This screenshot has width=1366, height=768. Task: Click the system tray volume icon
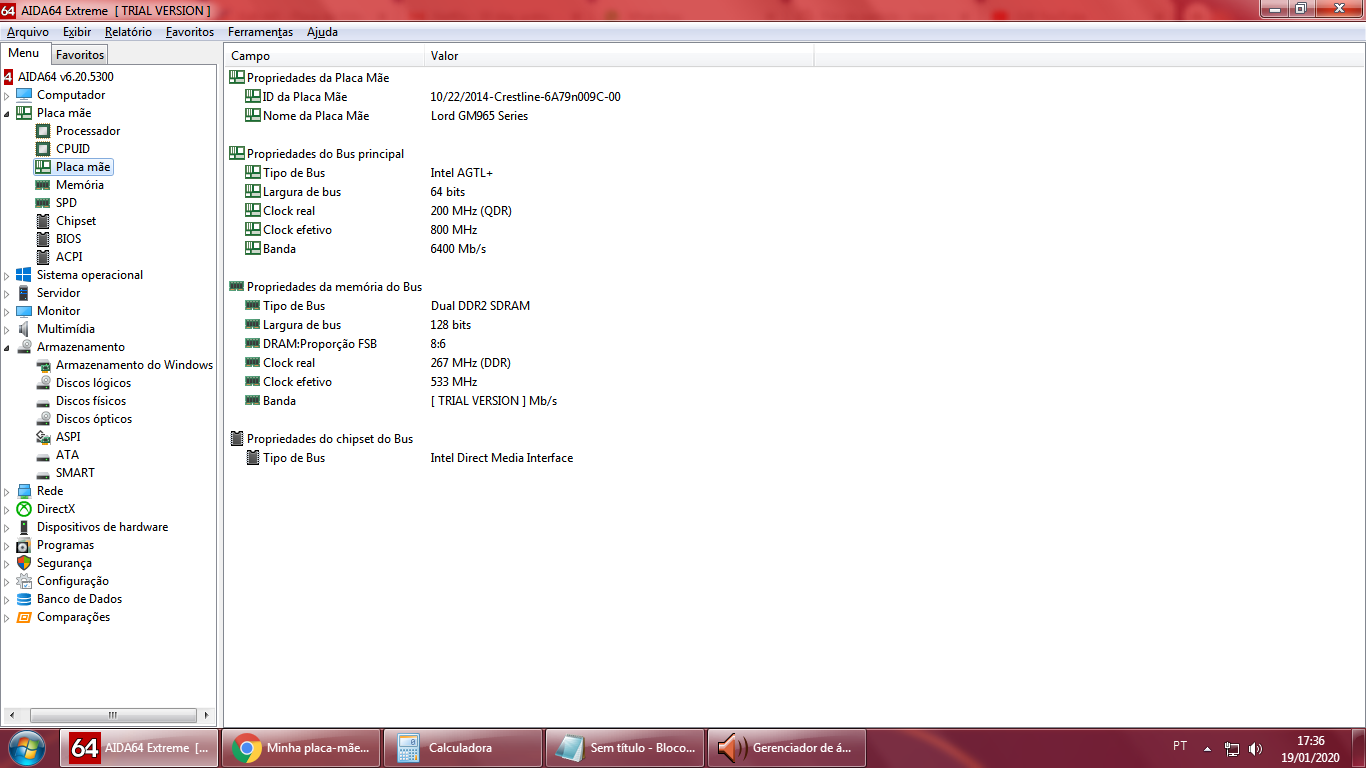(x=1256, y=748)
